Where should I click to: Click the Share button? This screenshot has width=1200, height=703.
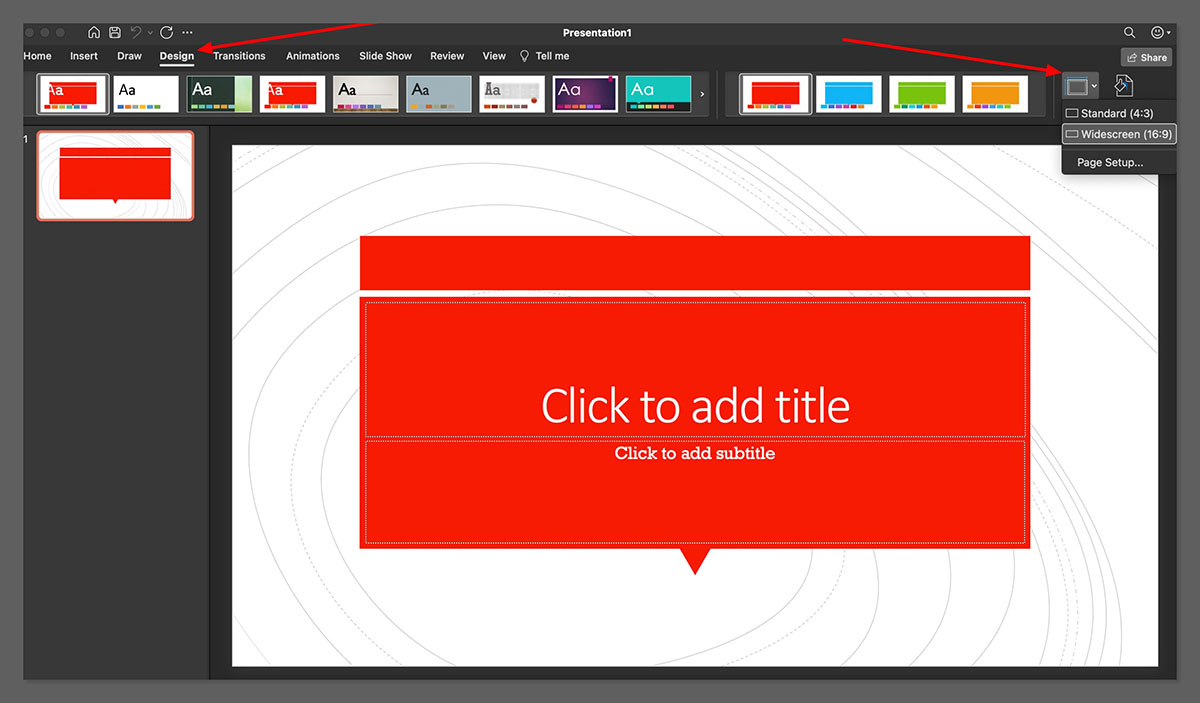coord(1146,57)
